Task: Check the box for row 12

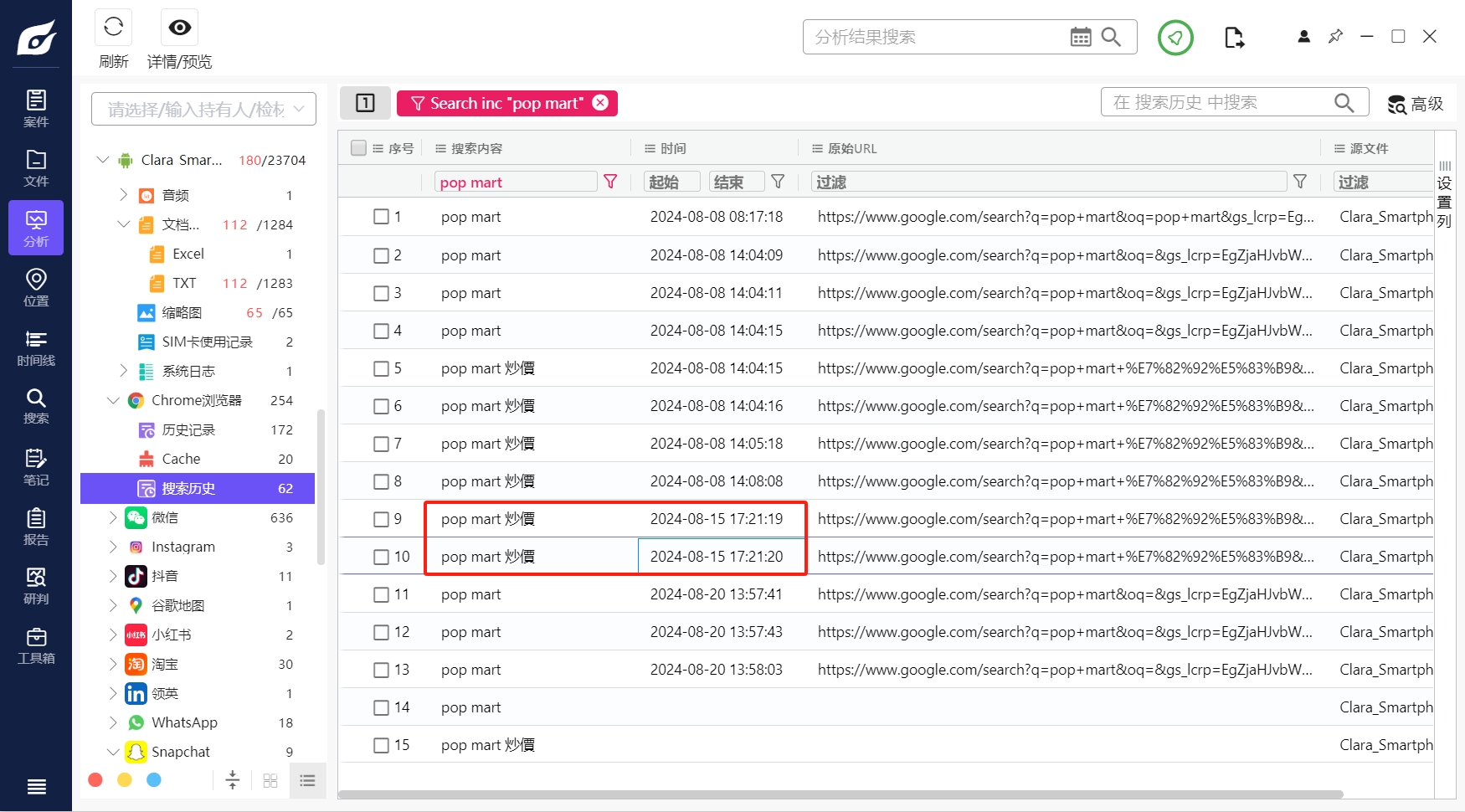Action: [381, 632]
